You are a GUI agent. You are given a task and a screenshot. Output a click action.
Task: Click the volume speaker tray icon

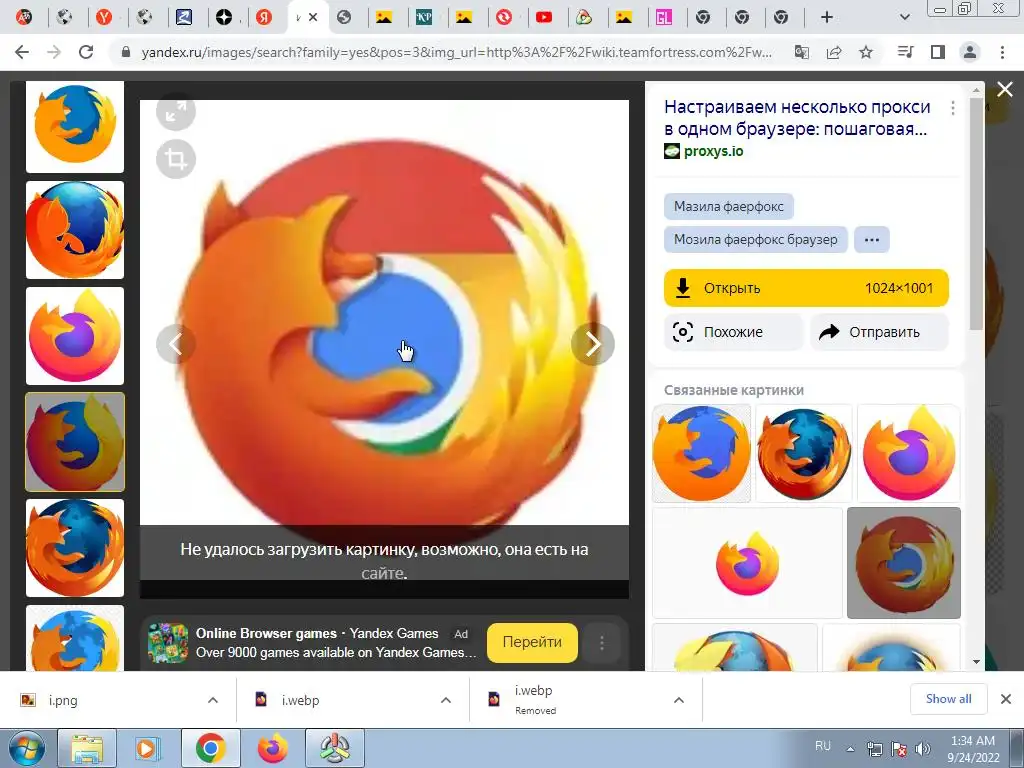[923, 749]
